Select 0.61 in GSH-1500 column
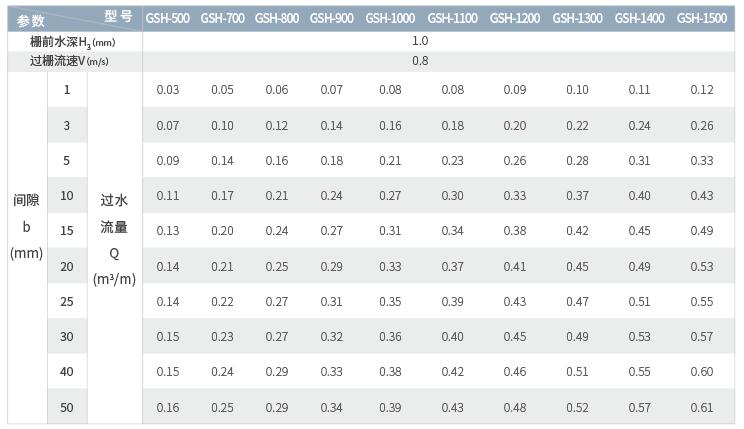The image size is (744, 429). click(x=702, y=408)
